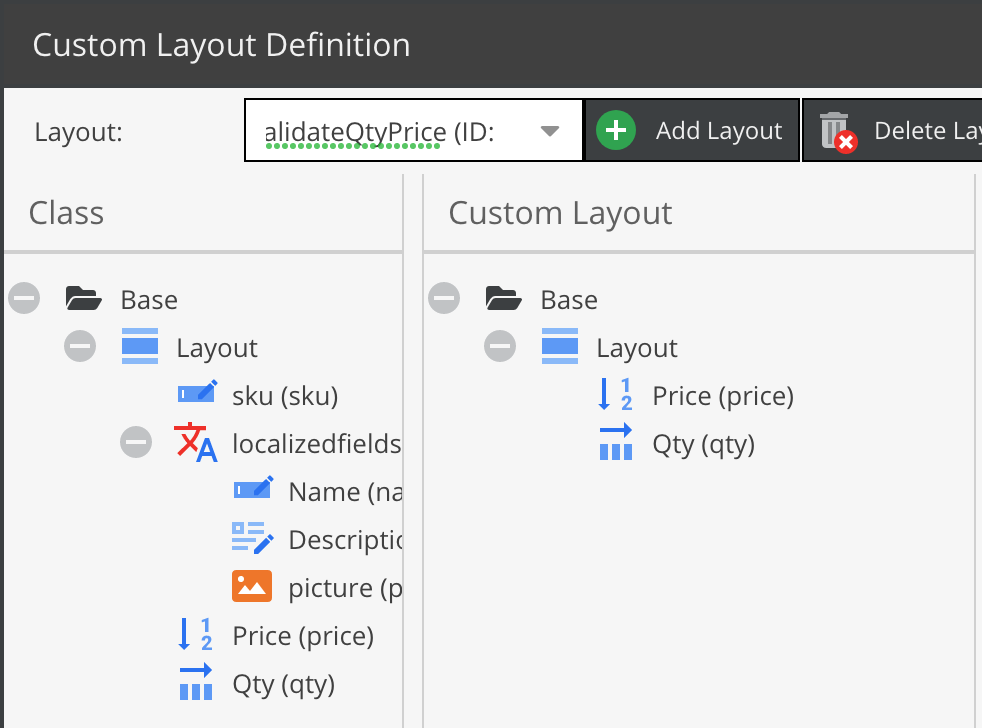Select Qty (qty) in Class tree
The image size is (982, 728).
tap(283, 684)
